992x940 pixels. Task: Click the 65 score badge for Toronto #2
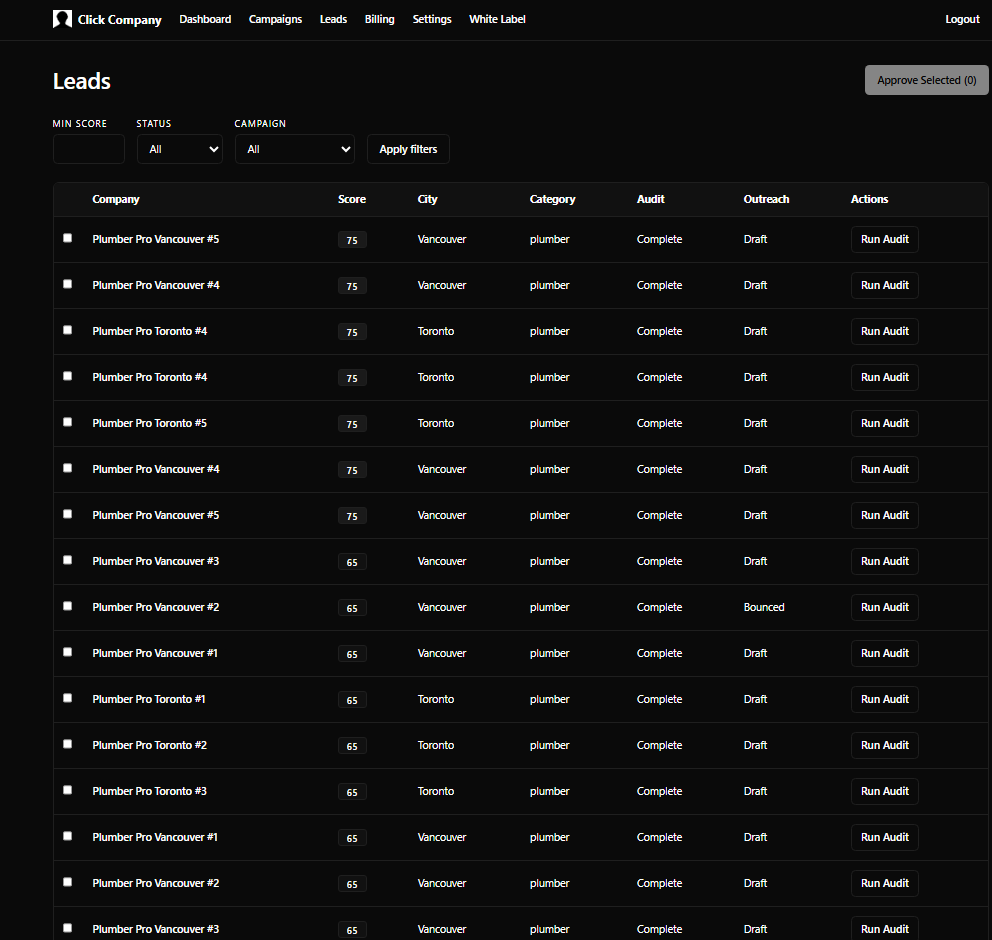352,746
